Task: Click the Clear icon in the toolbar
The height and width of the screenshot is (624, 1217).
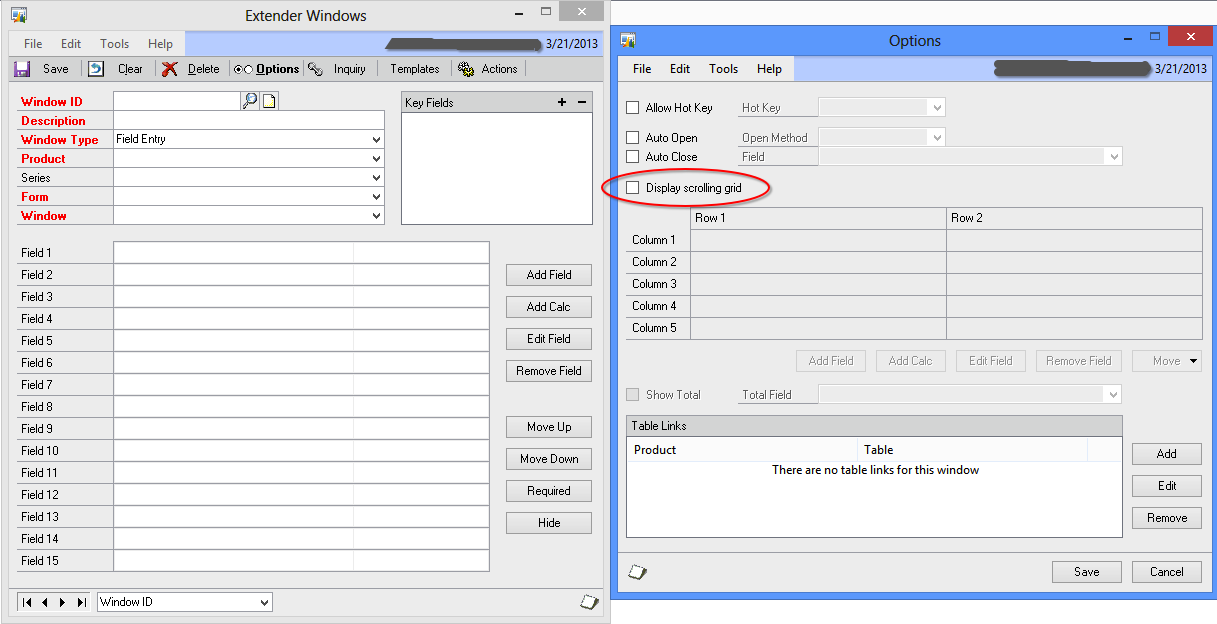Action: 96,69
